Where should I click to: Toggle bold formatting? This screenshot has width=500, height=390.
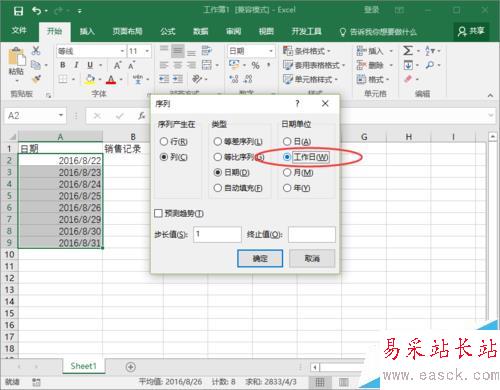click(x=63, y=65)
